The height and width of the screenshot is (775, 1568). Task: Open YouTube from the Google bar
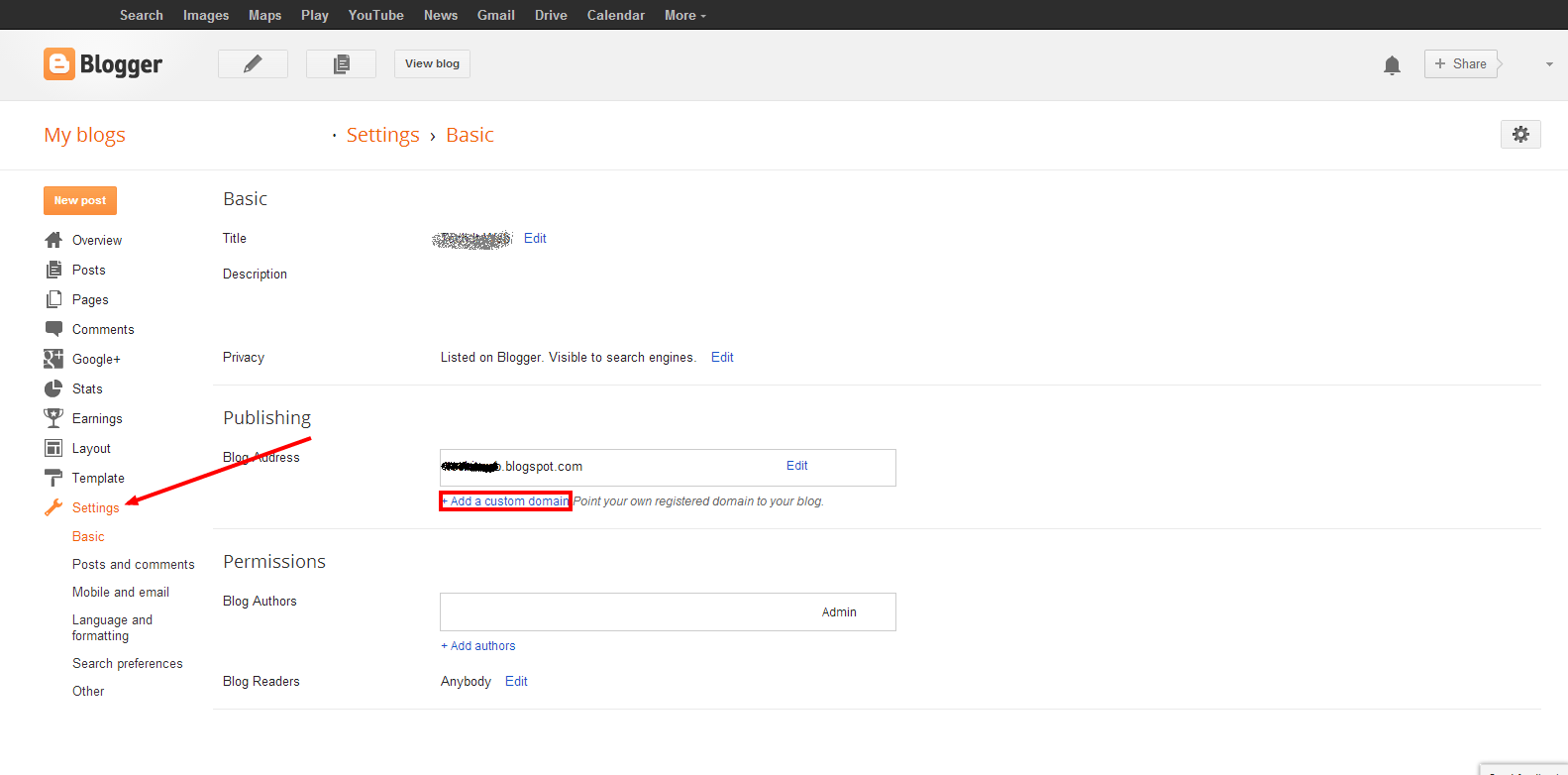pos(376,15)
